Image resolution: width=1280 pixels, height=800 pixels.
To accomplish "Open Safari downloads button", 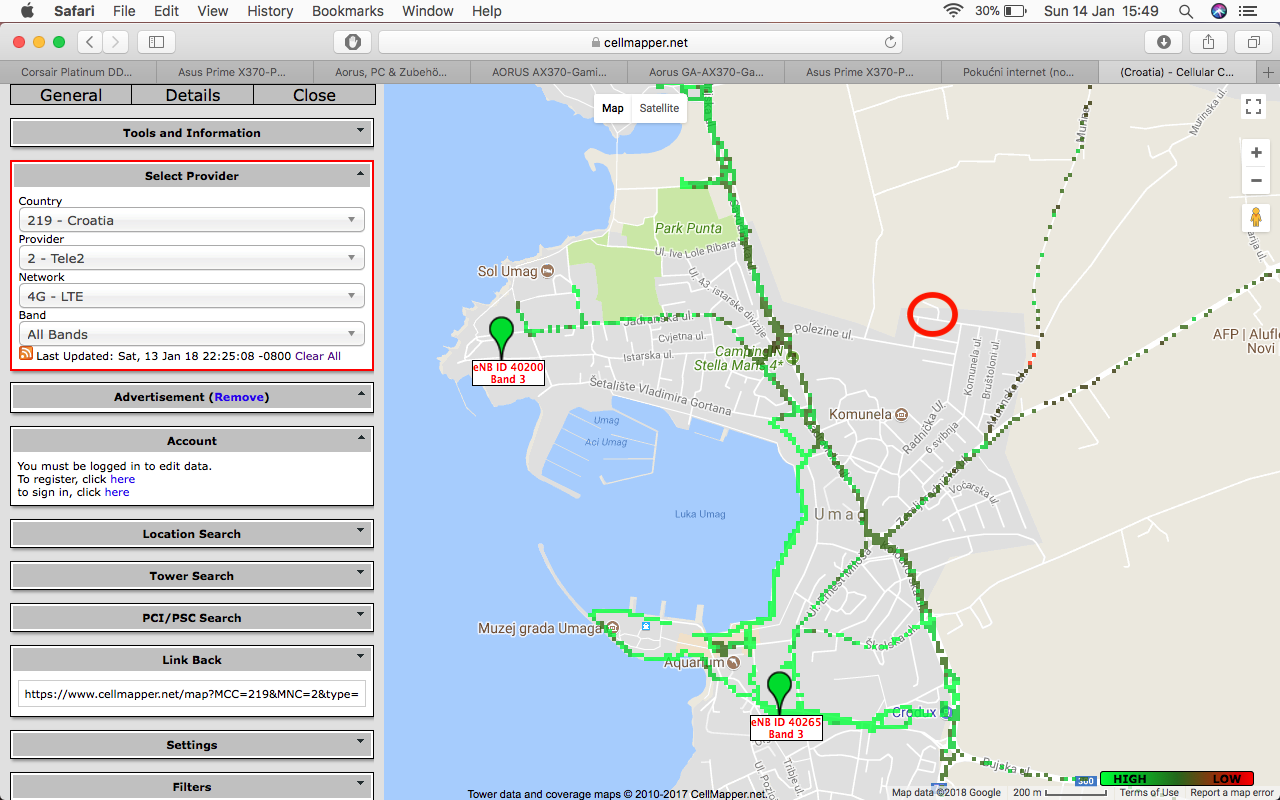I will click(x=1164, y=42).
